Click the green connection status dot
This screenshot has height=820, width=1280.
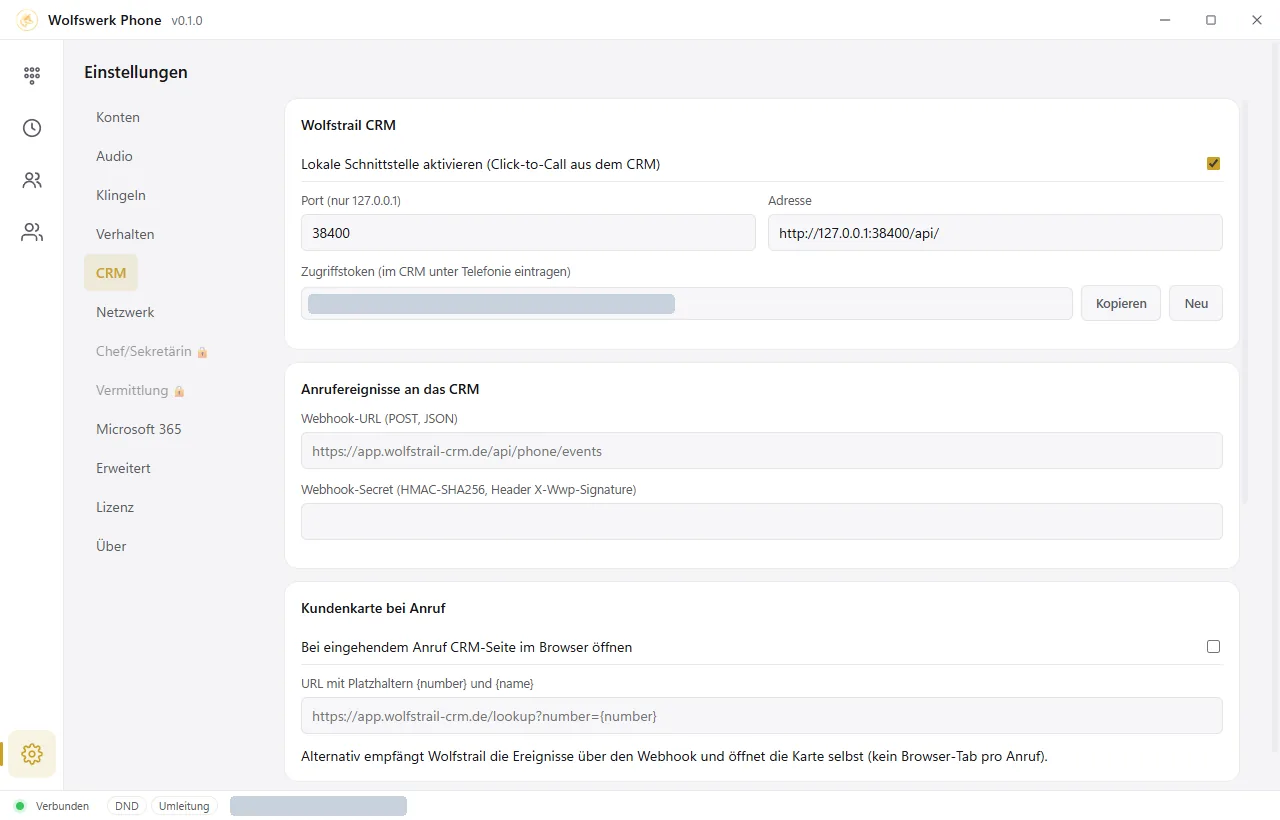point(20,806)
